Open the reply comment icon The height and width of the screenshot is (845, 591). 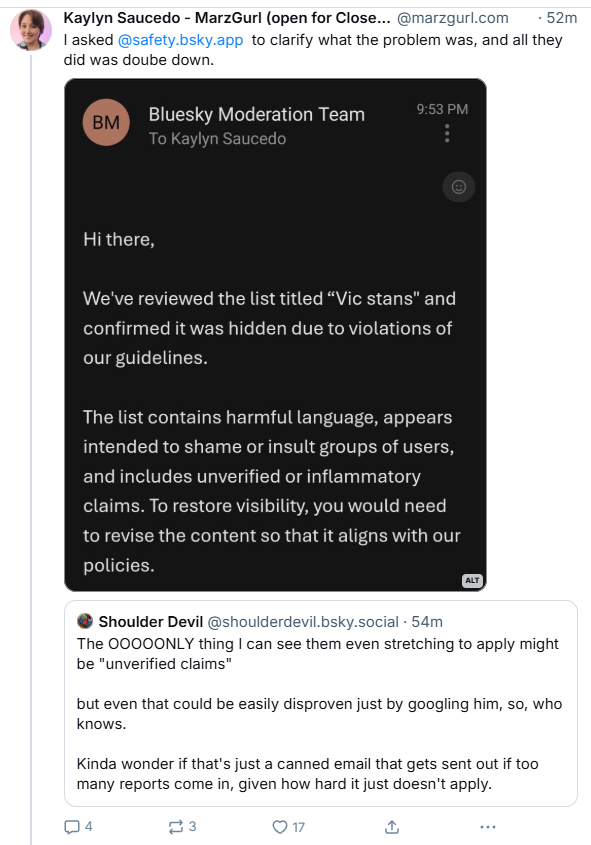pyautogui.click(x=72, y=827)
